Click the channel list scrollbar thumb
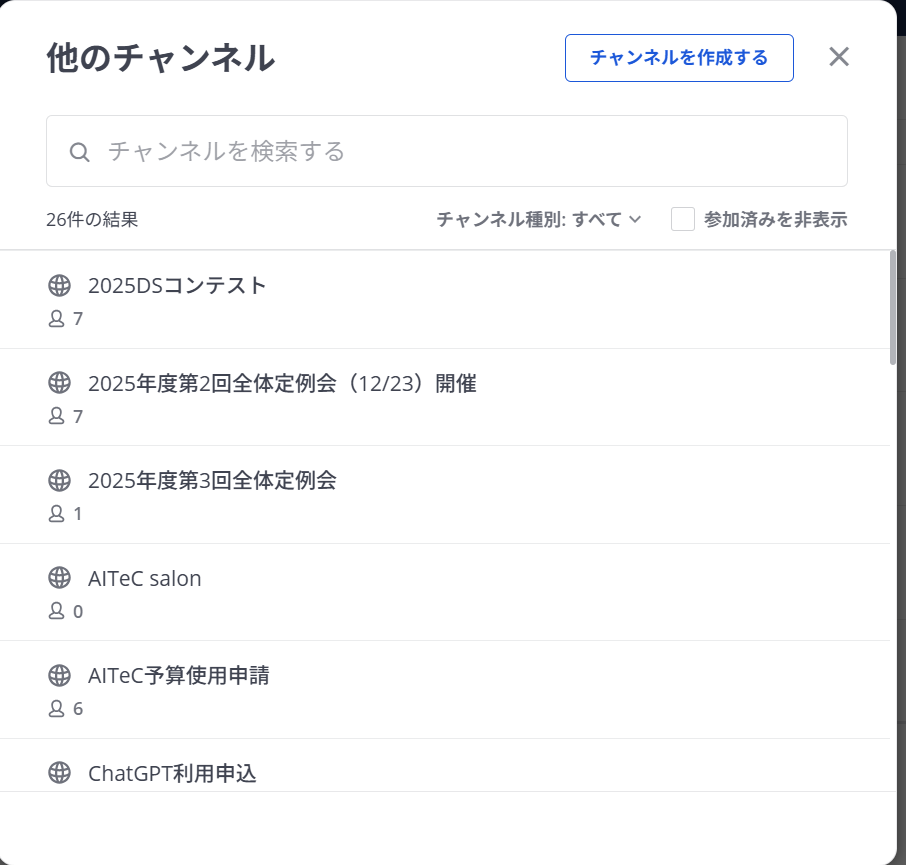 pyautogui.click(x=893, y=307)
